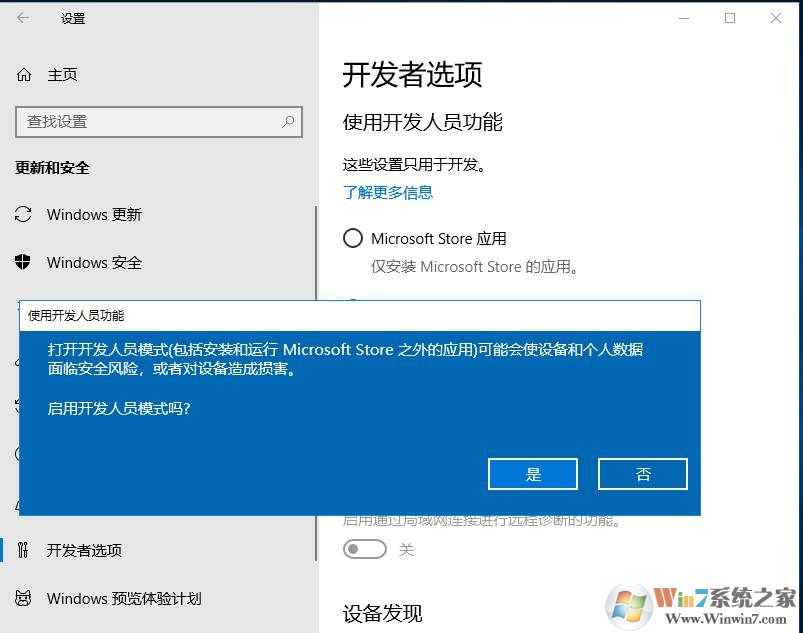Click the 仅安装 Microsoft Store 的应用 description
Viewport: 803px width, 633px height.
[474, 267]
